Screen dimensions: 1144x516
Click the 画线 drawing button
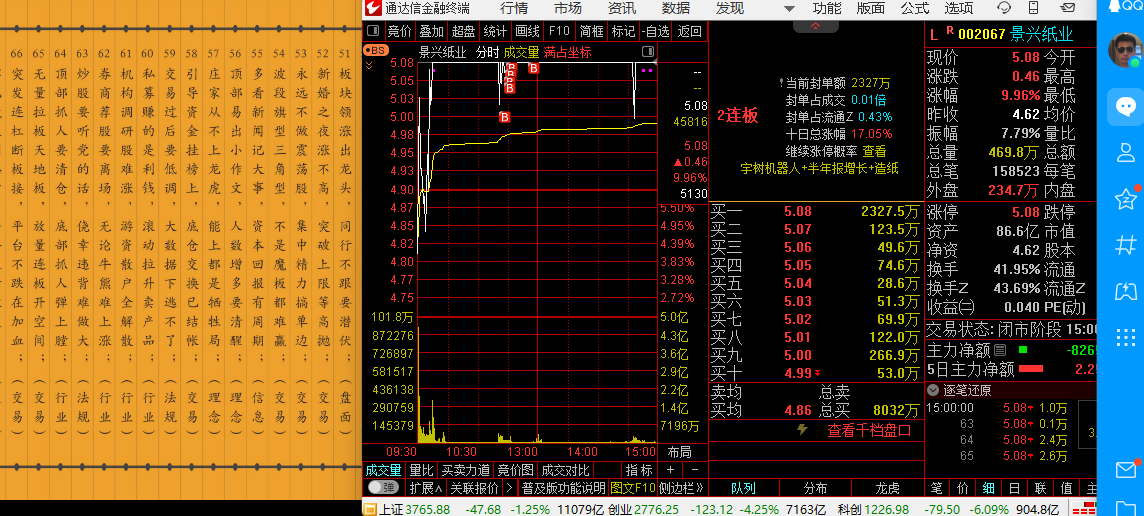(527, 31)
